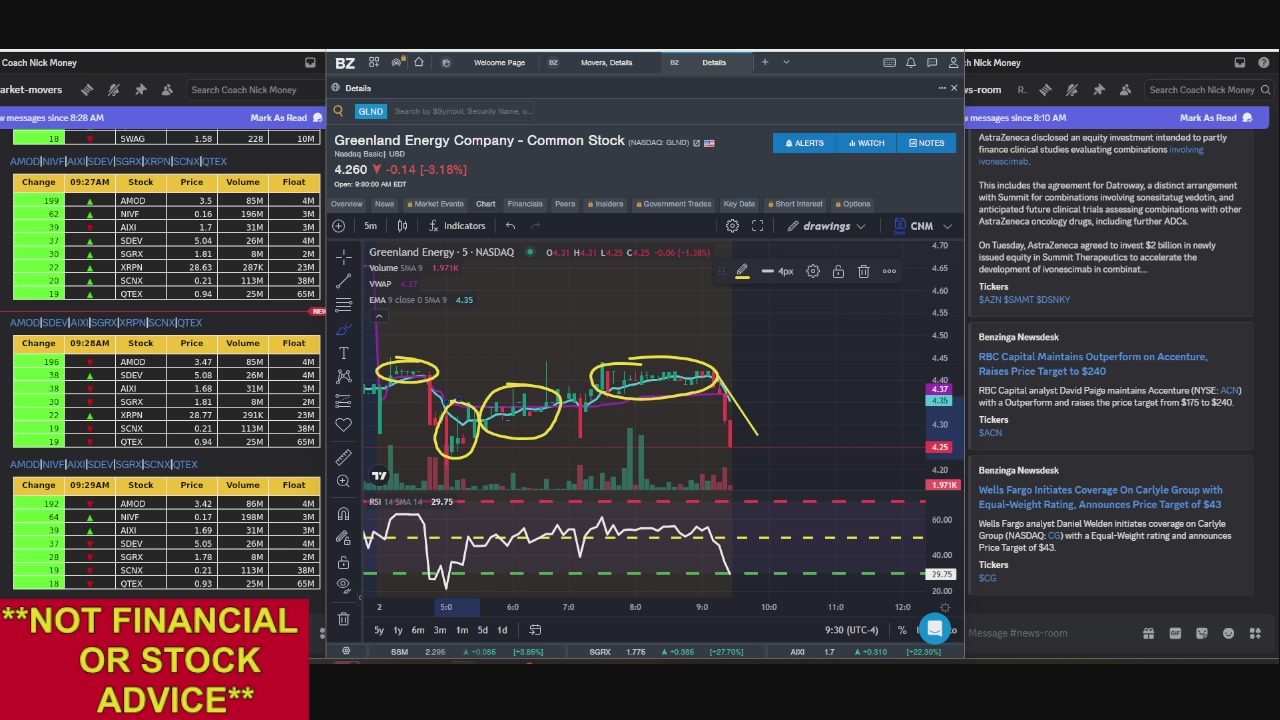
Task: Select the ruler measure tool
Action: pyautogui.click(x=343, y=457)
